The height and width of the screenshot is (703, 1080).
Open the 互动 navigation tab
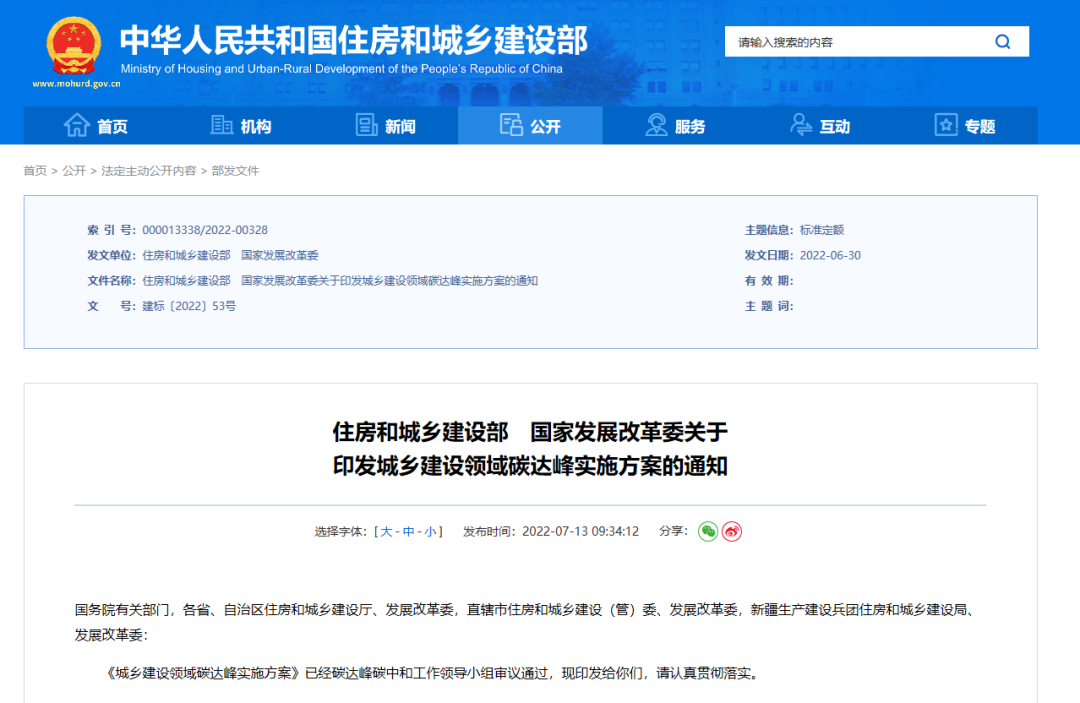pyautogui.click(x=820, y=125)
